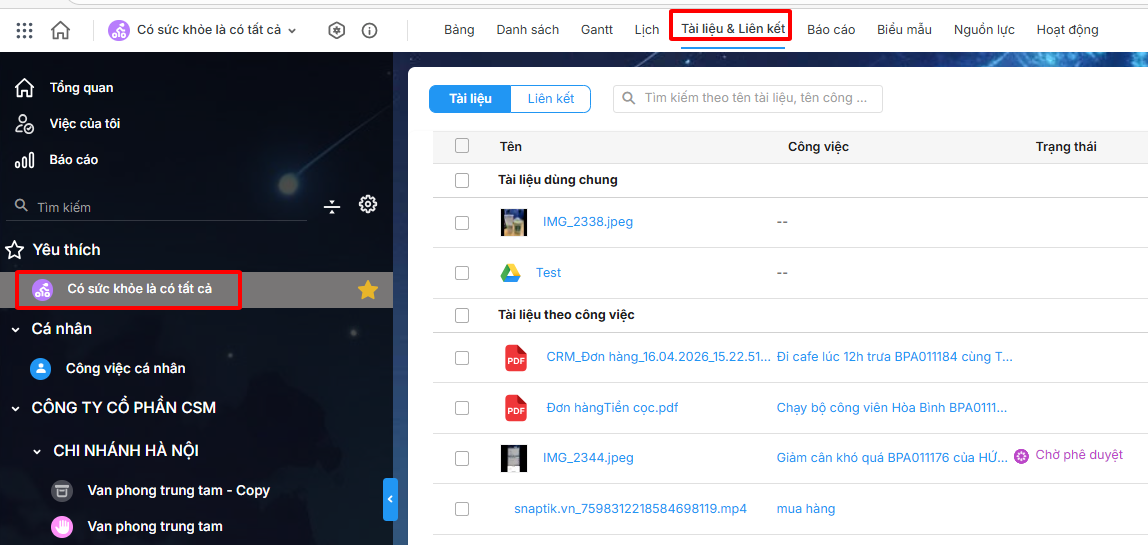This screenshot has height=545, width=1148.
Task: Open the Nguồn lực tab
Action: point(984,30)
